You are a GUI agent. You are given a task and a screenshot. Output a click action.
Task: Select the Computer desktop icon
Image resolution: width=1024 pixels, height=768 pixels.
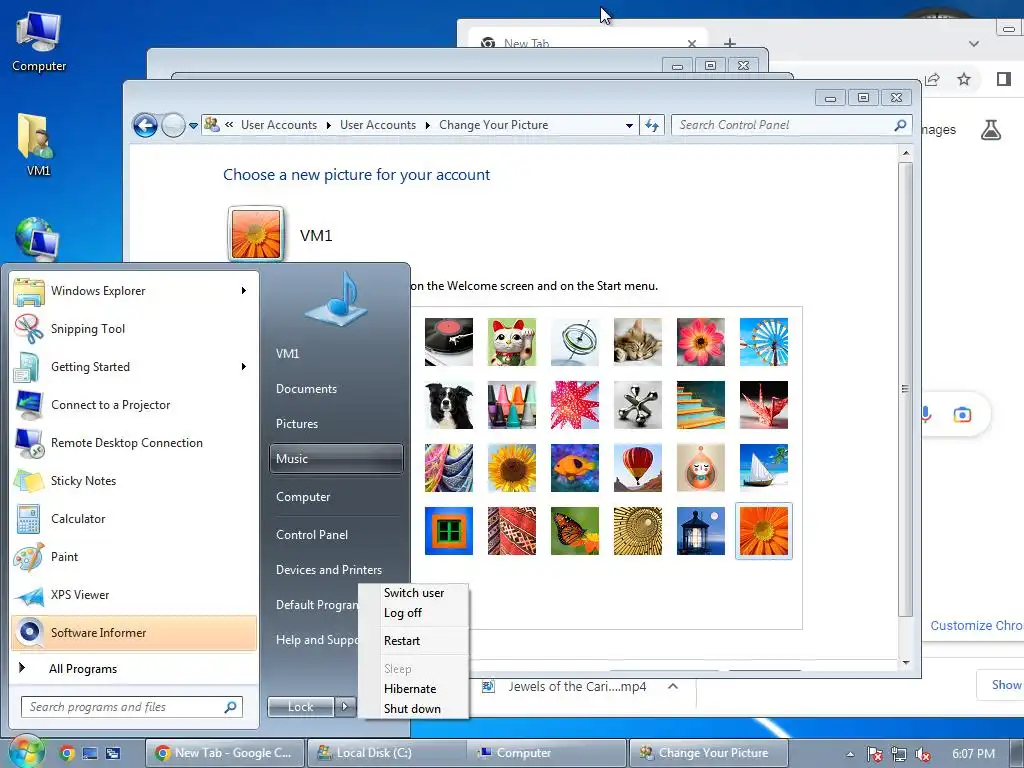(x=39, y=40)
